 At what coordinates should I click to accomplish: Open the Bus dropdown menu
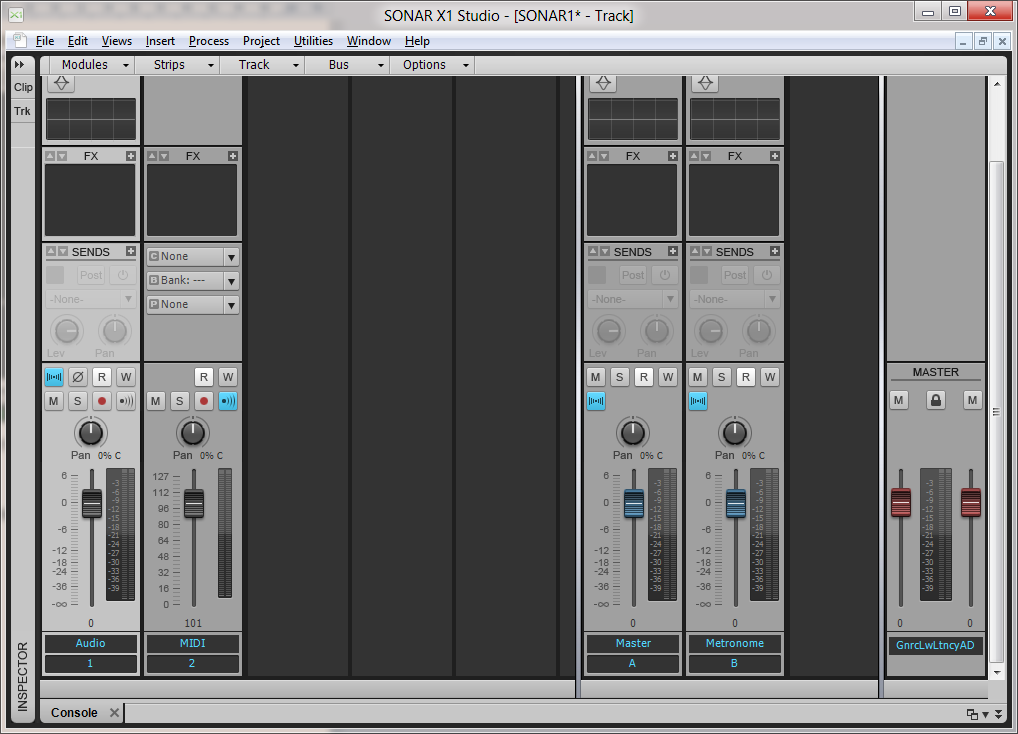coord(347,65)
